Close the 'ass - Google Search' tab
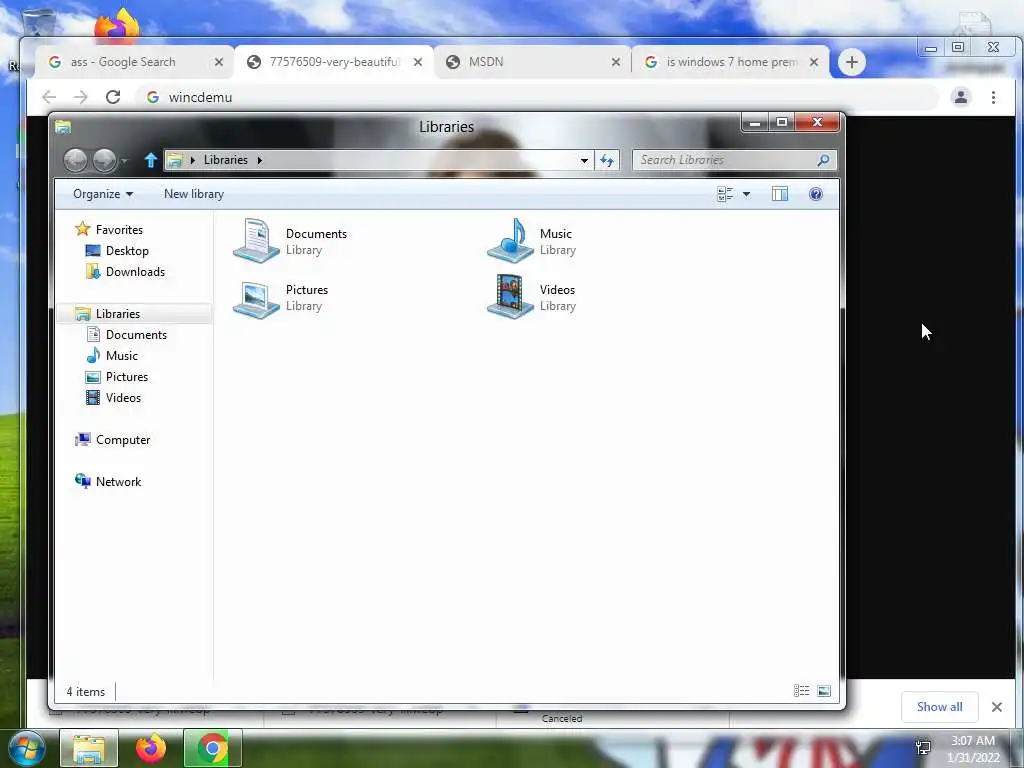This screenshot has height=768, width=1024. (x=219, y=62)
